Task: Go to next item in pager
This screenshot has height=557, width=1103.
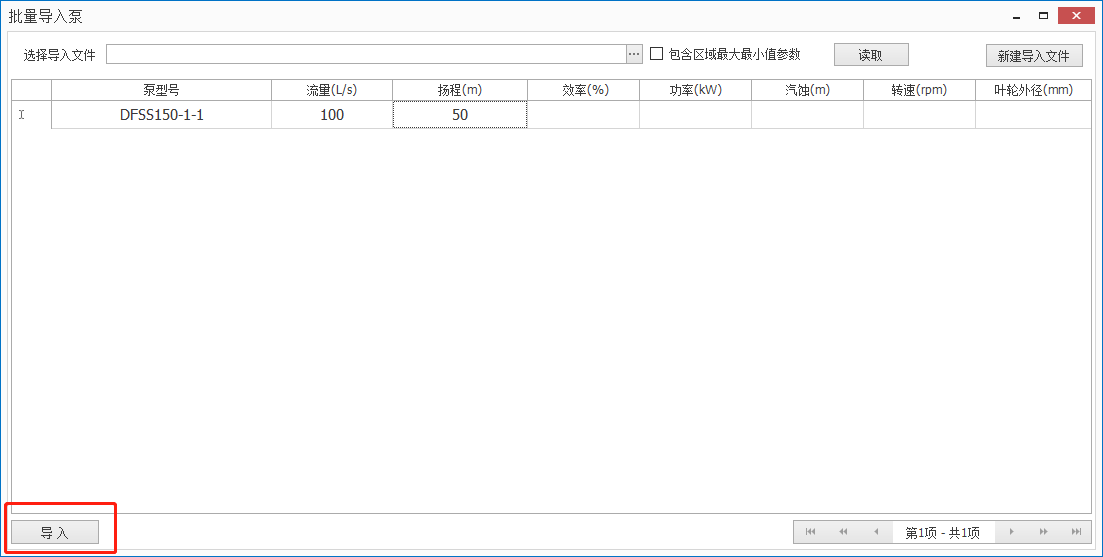Action: click(x=1012, y=532)
